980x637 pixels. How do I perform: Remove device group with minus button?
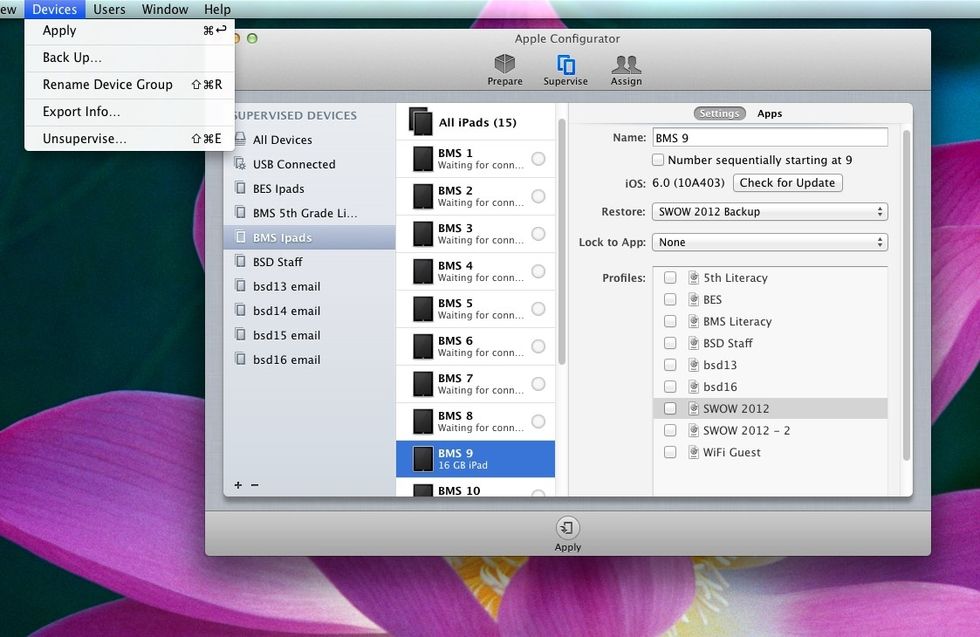click(x=255, y=485)
